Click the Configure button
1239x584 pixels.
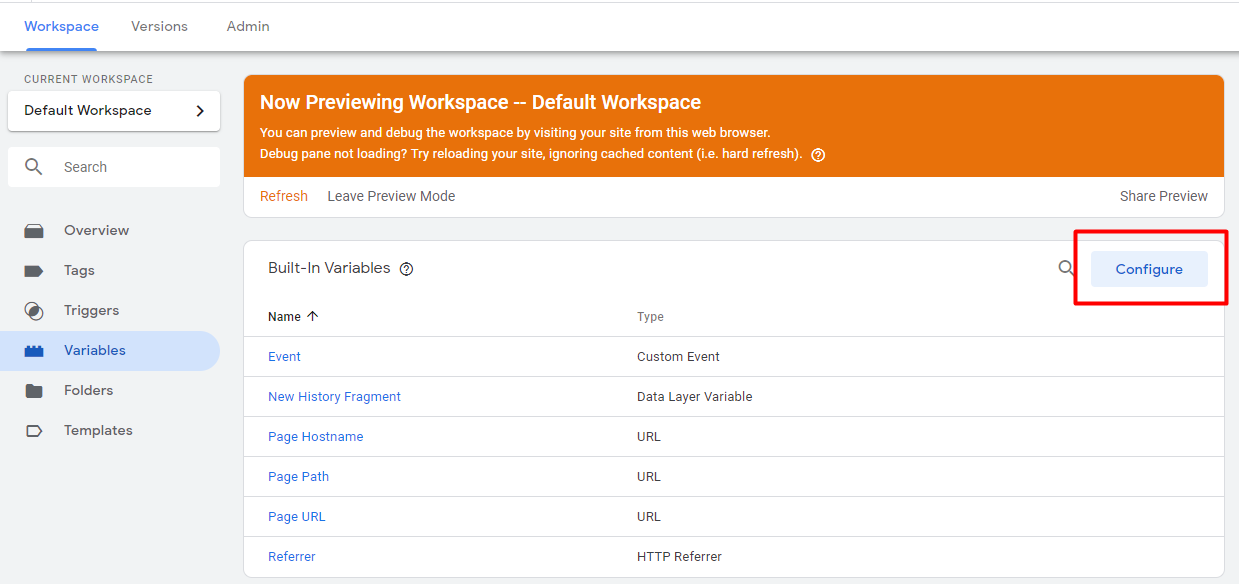coord(1149,269)
